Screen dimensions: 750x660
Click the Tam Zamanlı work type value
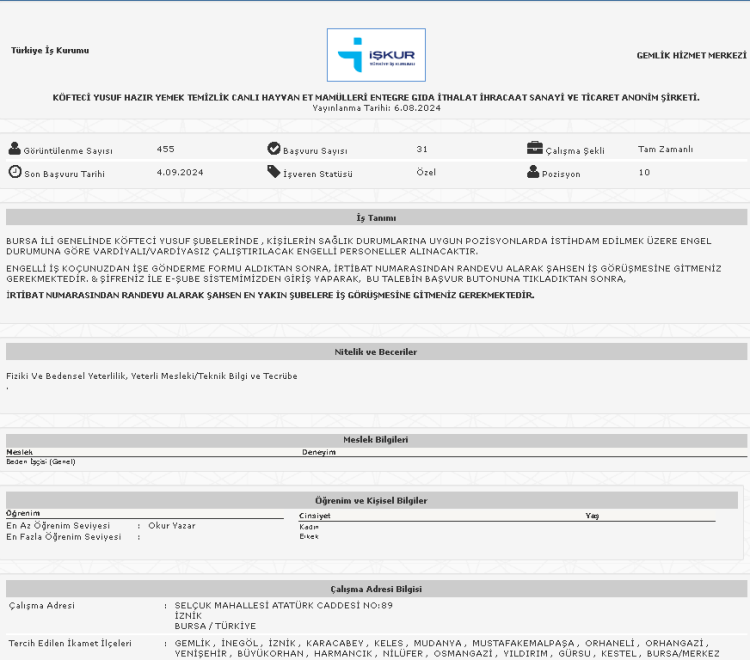(665, 149)
